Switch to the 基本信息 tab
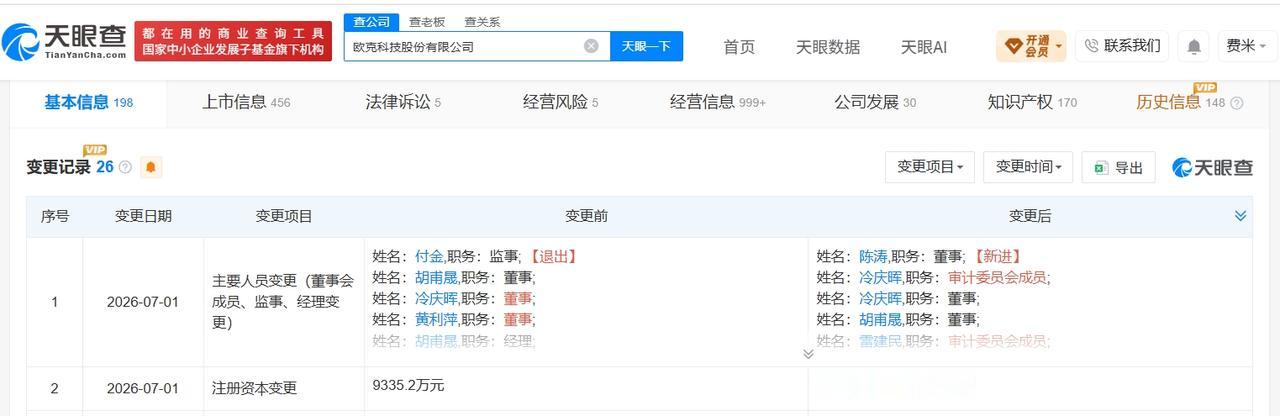This screenshot has width=1280, height=416. 88,102
